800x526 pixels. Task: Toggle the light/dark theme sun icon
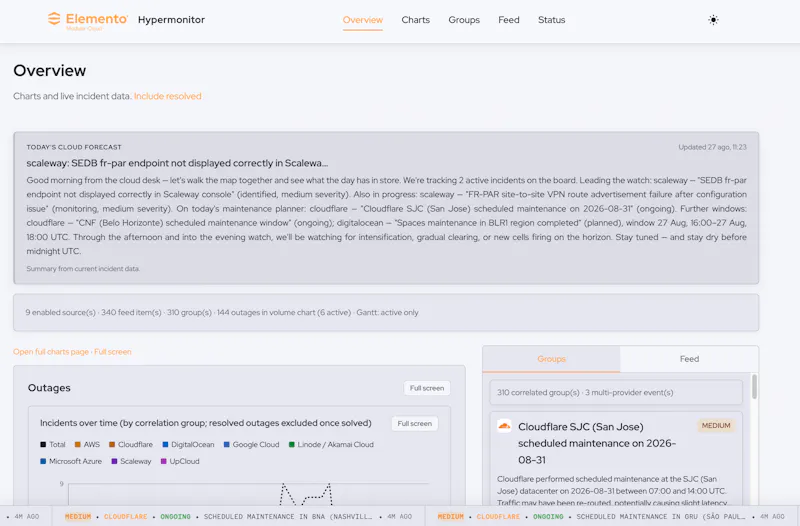point(713,20)
